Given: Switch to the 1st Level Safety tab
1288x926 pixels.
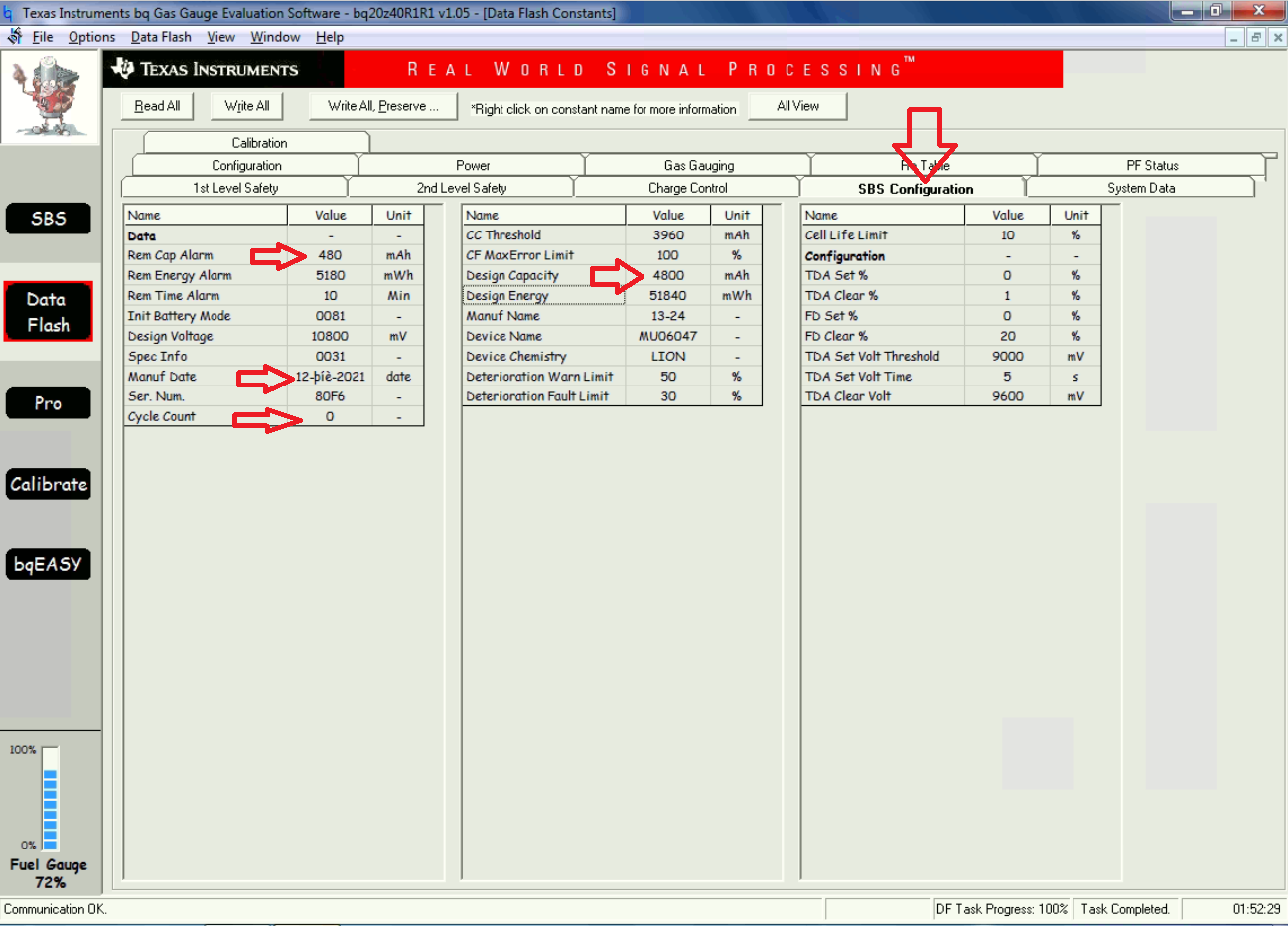Looking at the screenshot, I should point(235,188).
